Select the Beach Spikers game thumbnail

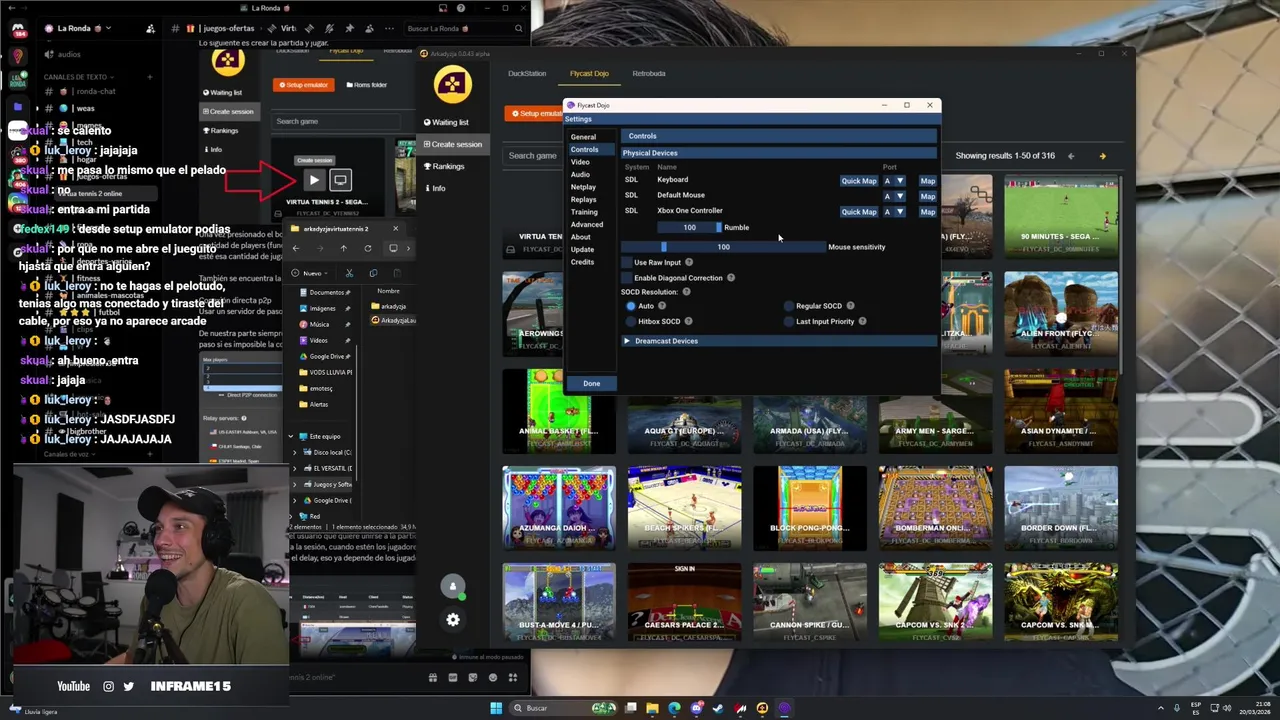click(685, 508)
